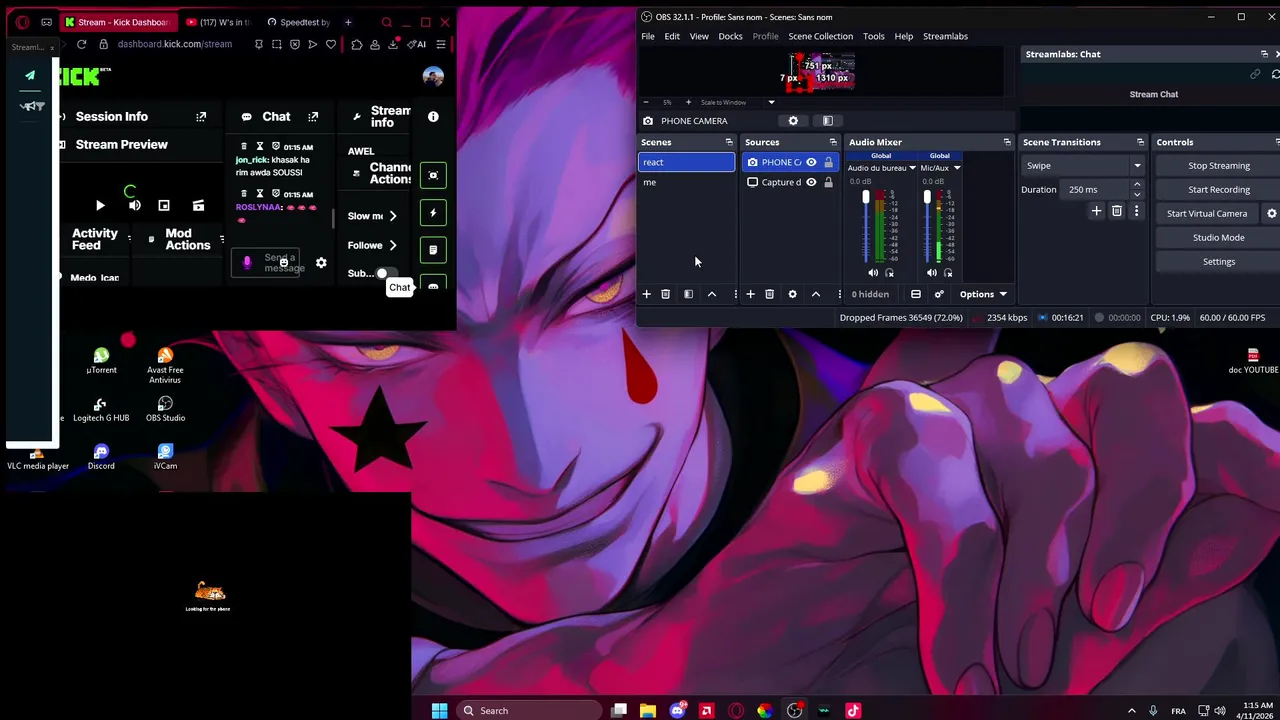Toggle monitoring icon for Mic/Aux
The height and width of the screenshot is (720, 1280).
coord(948,272)
